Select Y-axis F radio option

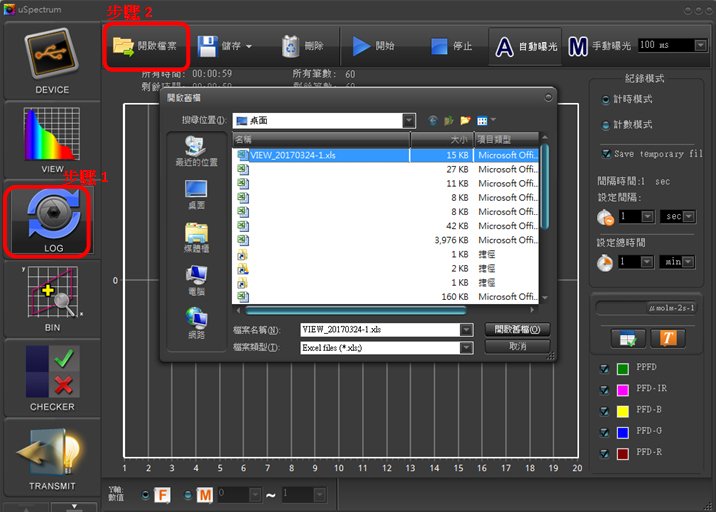click(x=145, y=495)
